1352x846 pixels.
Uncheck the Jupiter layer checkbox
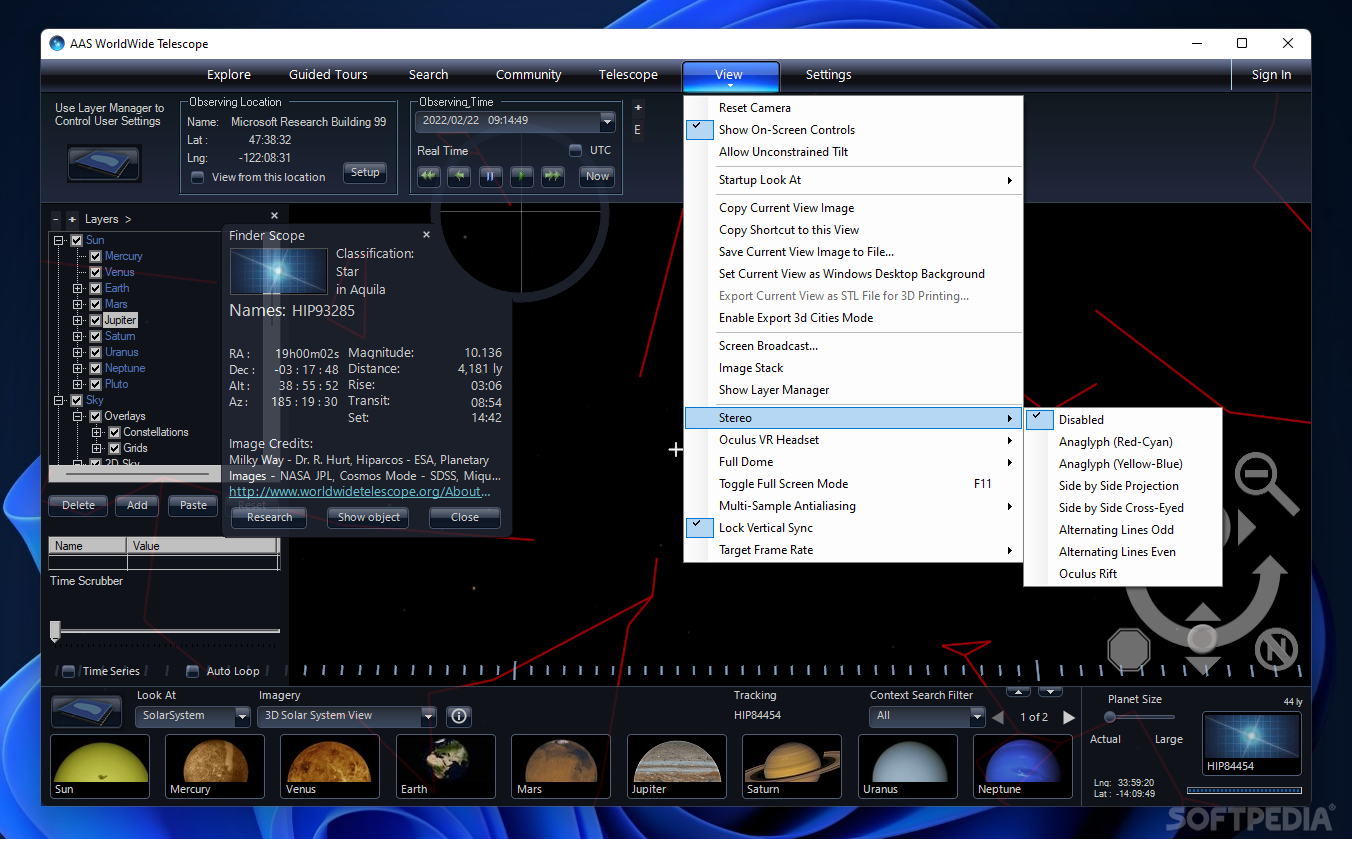[96, 320]
